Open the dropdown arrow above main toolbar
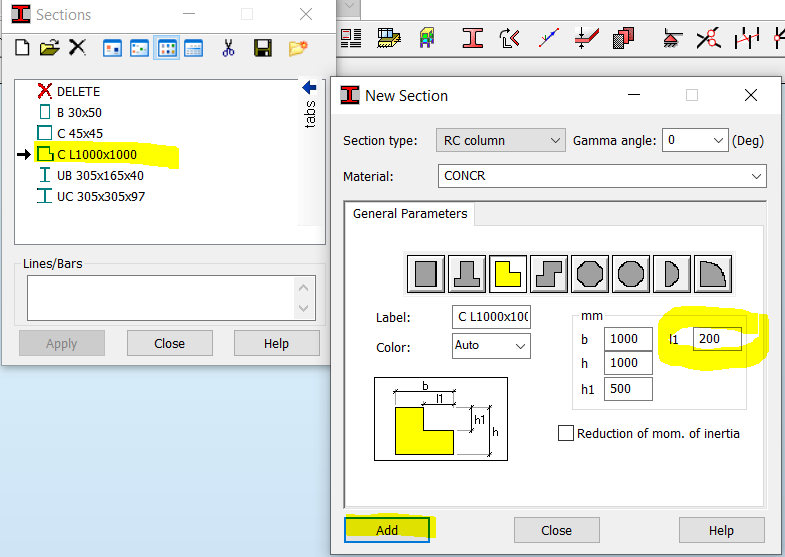785x557 pixels. tap(349, 7)
